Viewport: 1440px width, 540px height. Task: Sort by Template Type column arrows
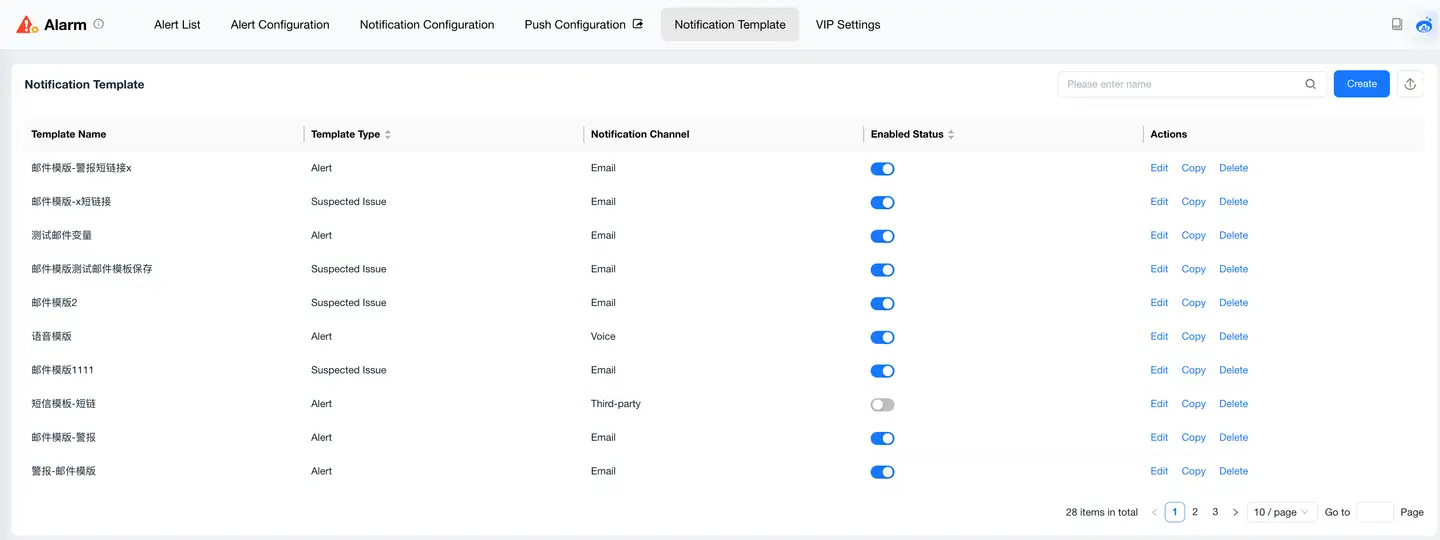[x=388, y=134]
